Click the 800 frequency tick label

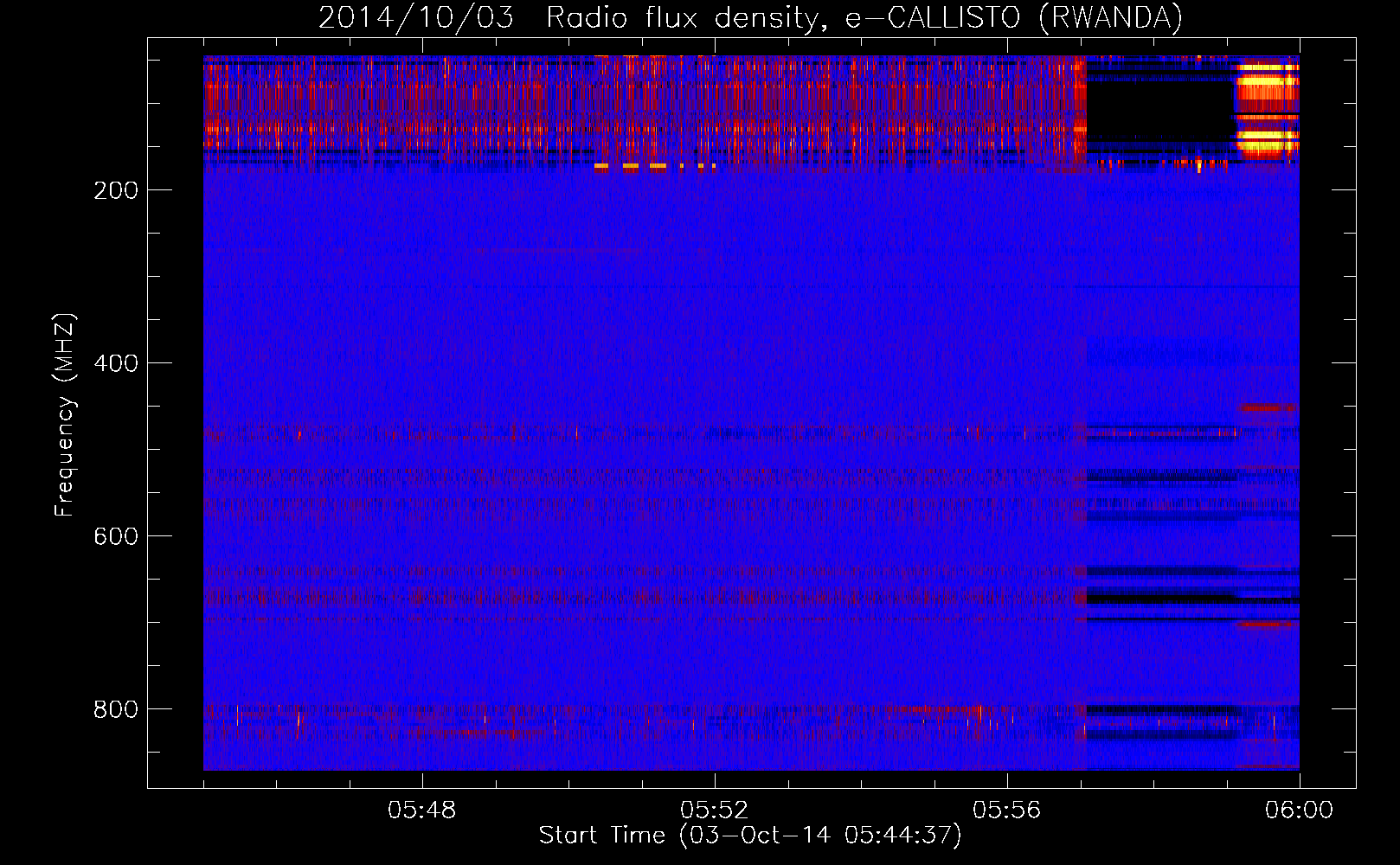point(116,709)
